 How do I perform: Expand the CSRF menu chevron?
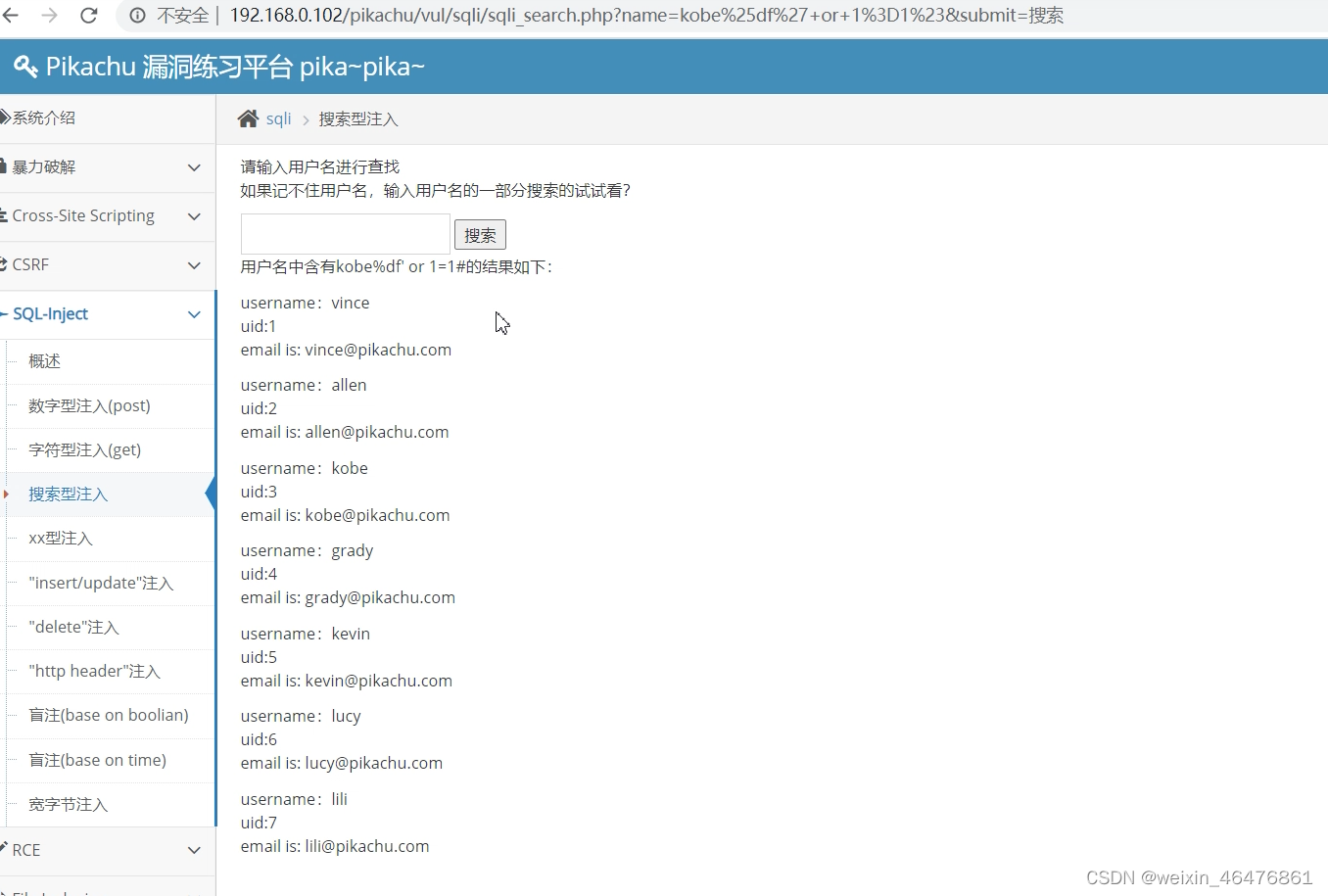click(x=194, y=265)
